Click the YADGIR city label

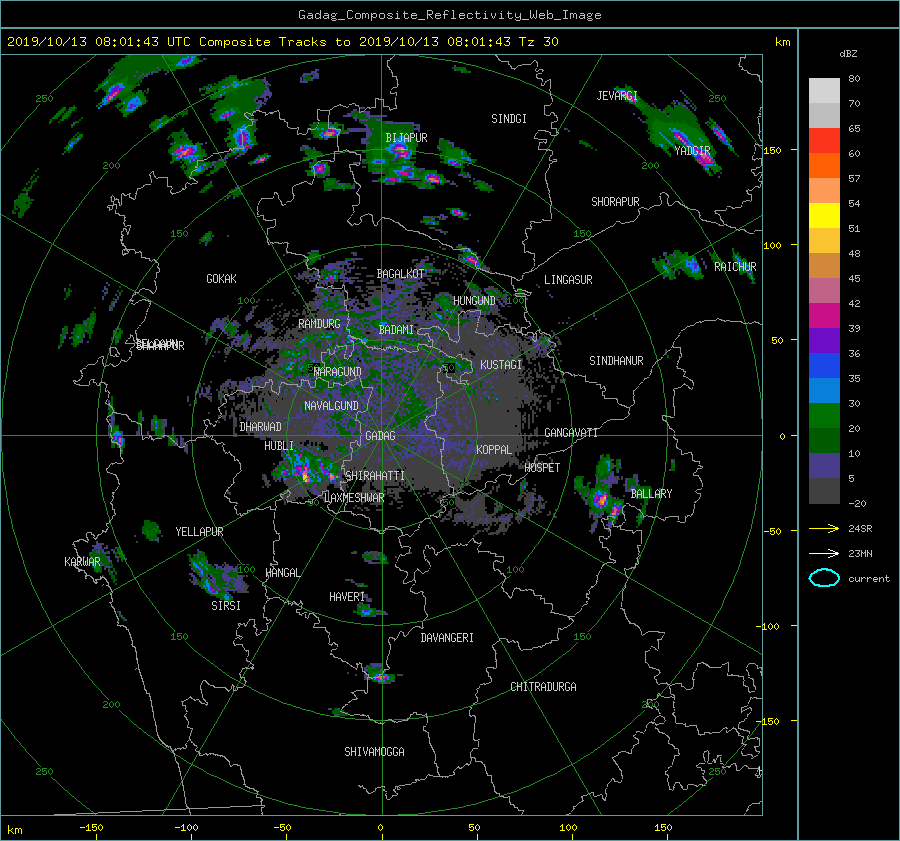[692, 151]
